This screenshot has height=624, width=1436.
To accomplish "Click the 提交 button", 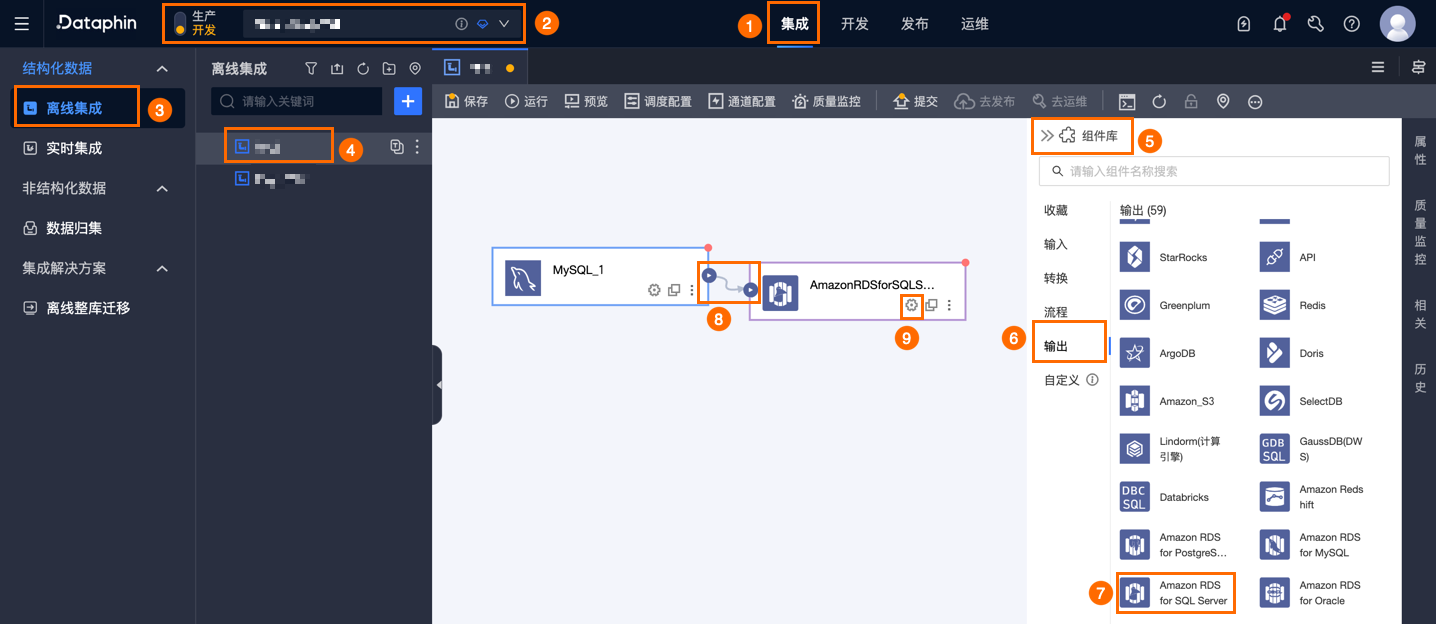I will (915, 101).
